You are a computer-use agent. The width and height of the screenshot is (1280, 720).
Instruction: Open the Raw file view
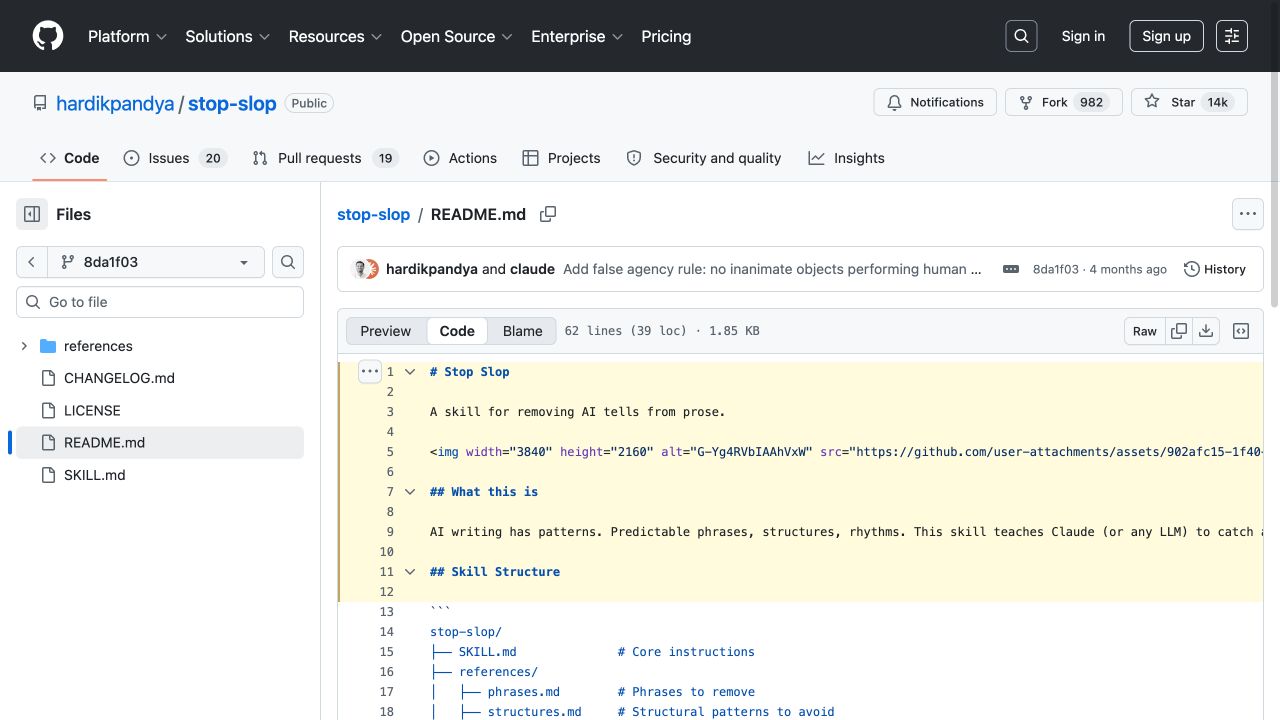click(1145, 331)
